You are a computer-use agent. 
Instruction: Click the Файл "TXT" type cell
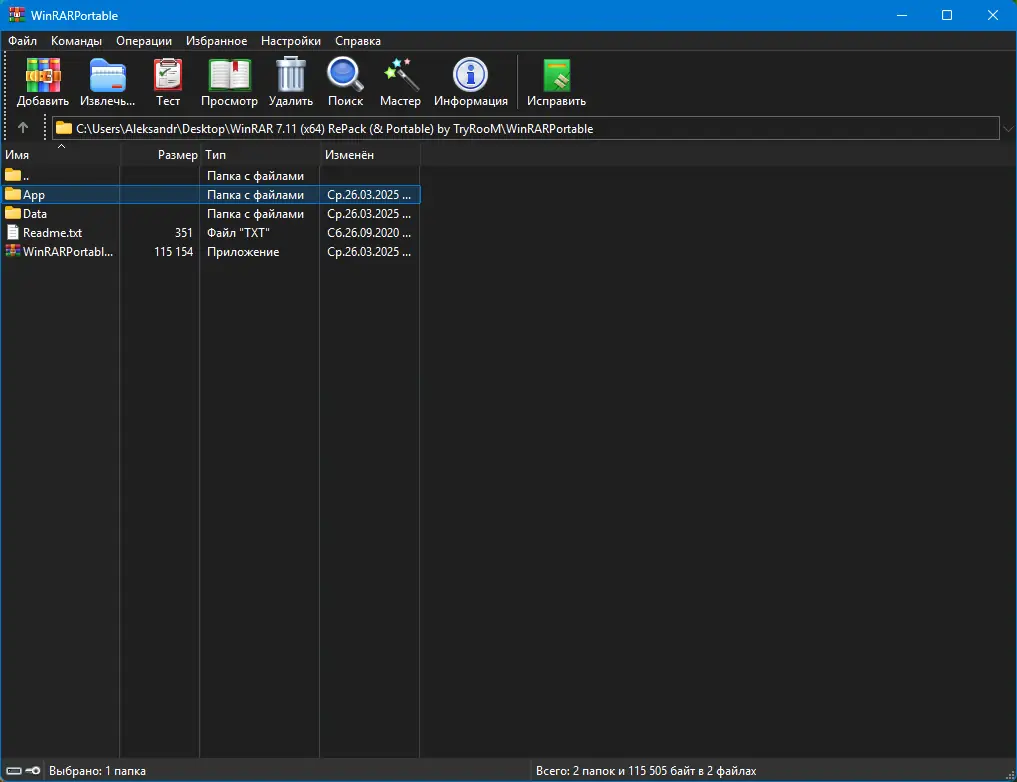point(238,232)
